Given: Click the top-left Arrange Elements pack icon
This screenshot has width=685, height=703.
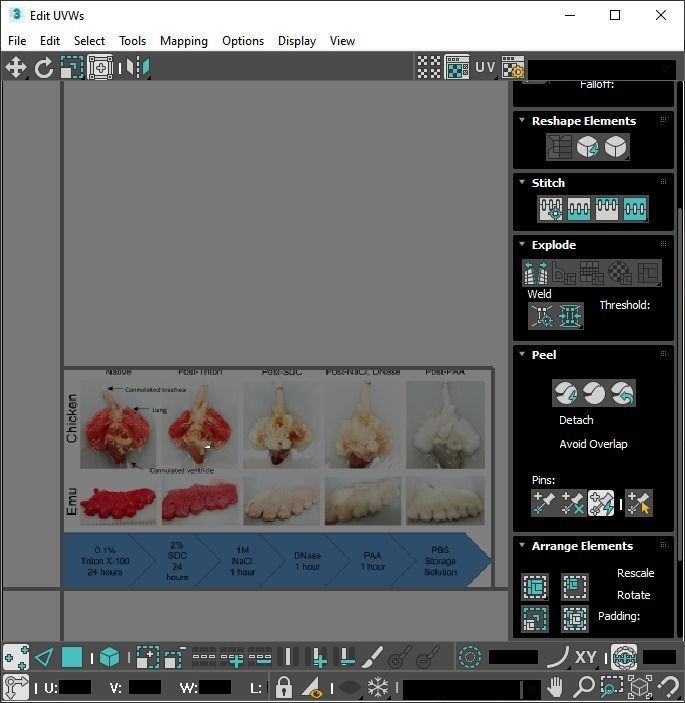Looking at the screenshot, I should 535,586.
